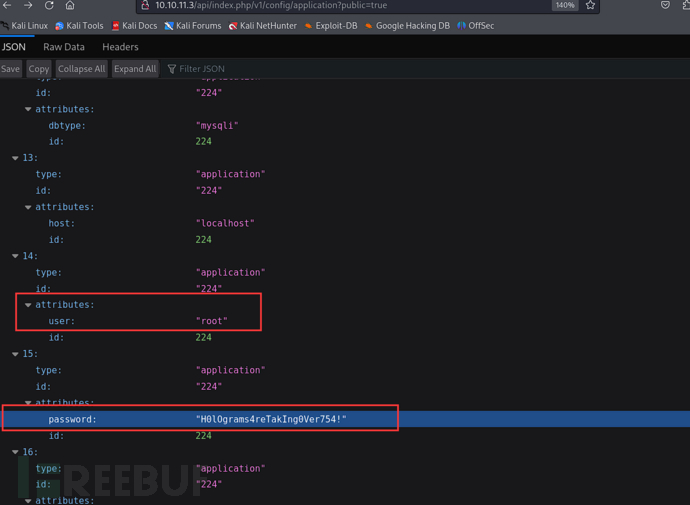
Task: Click the Copy button
Action: point(39,69)
